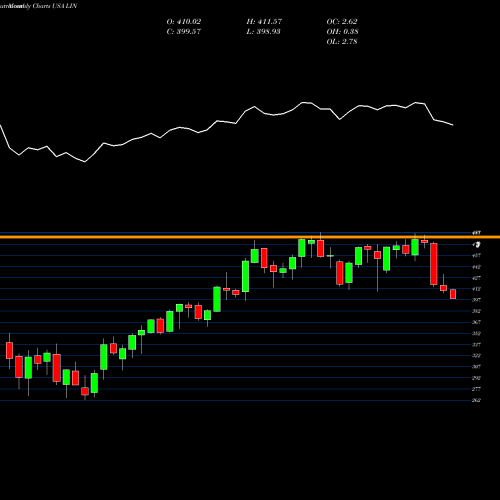Click the orange horizontal resistance line

(x=250, y=237)
